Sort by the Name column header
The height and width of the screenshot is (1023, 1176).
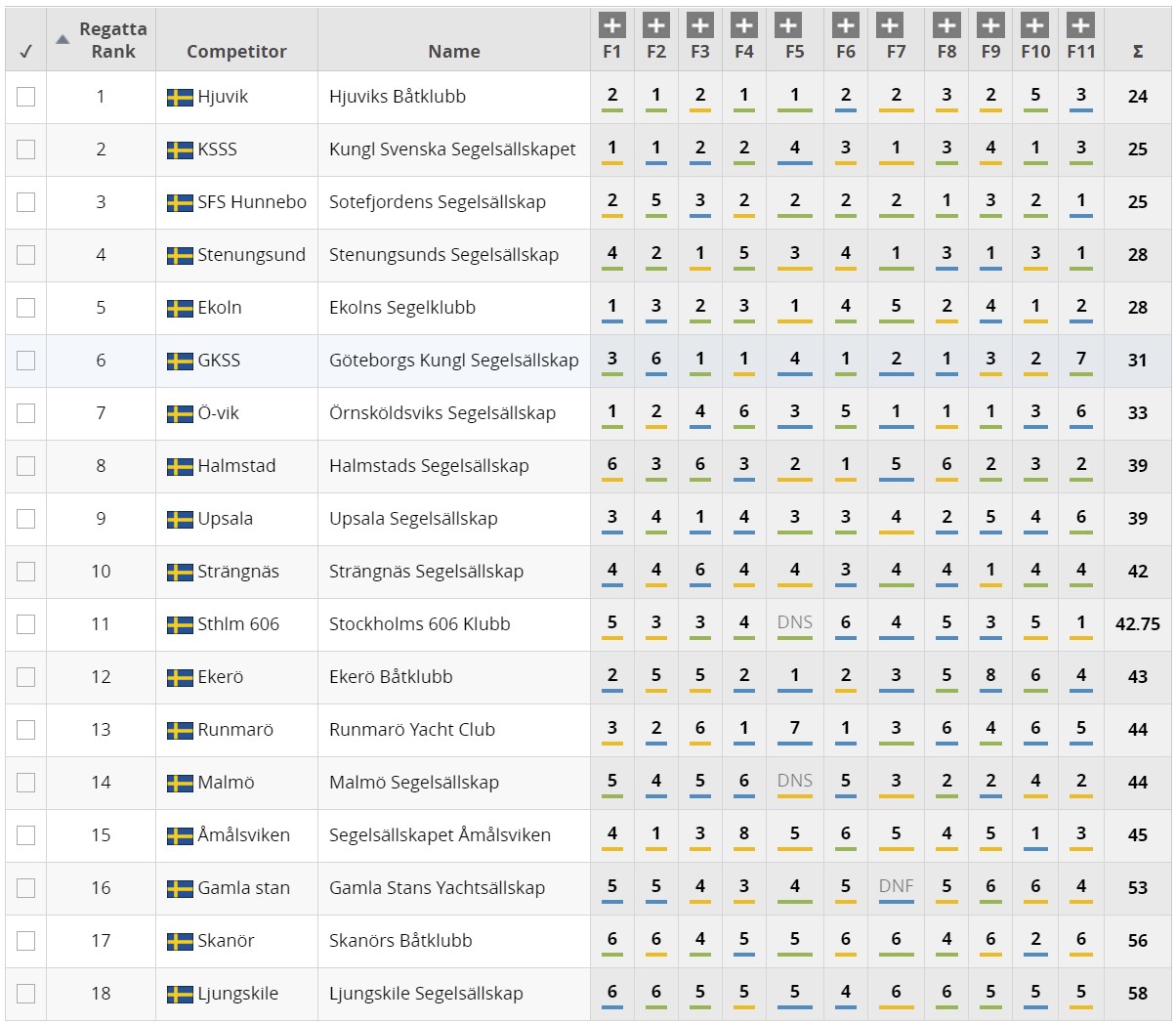coord(454,52)
